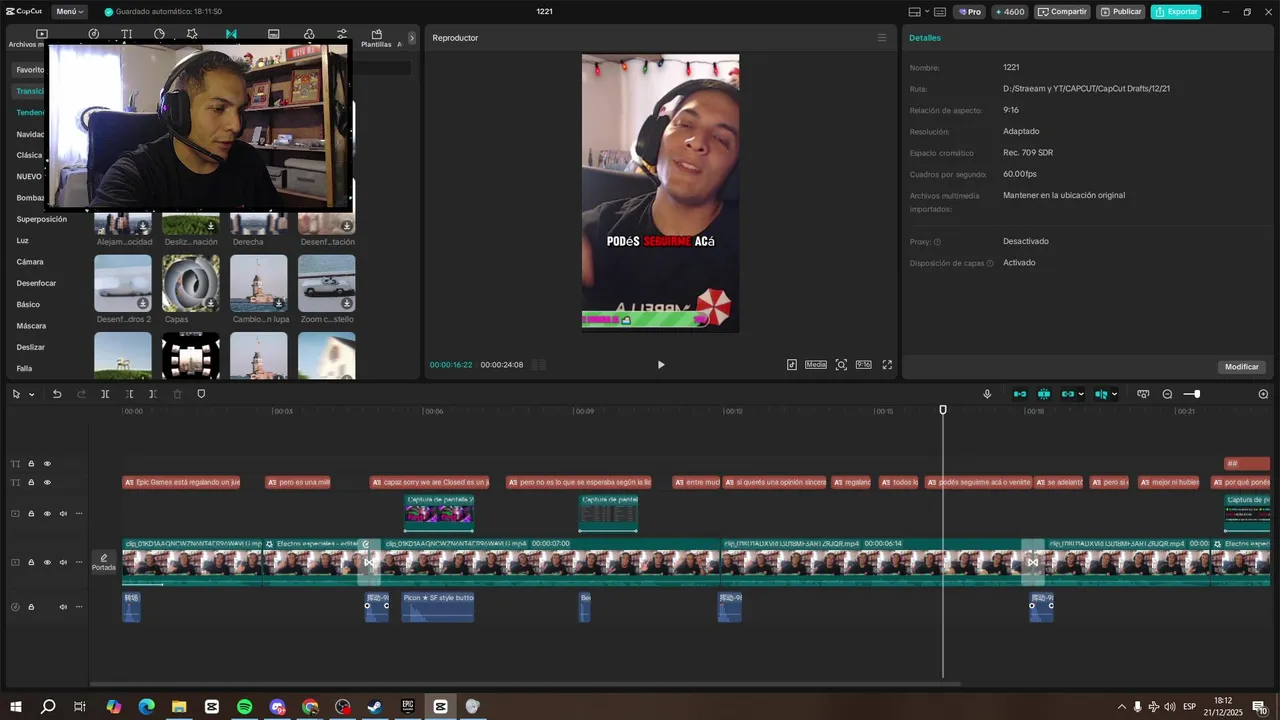
Task: Play the preview video
Action: (x=661, y=365)
